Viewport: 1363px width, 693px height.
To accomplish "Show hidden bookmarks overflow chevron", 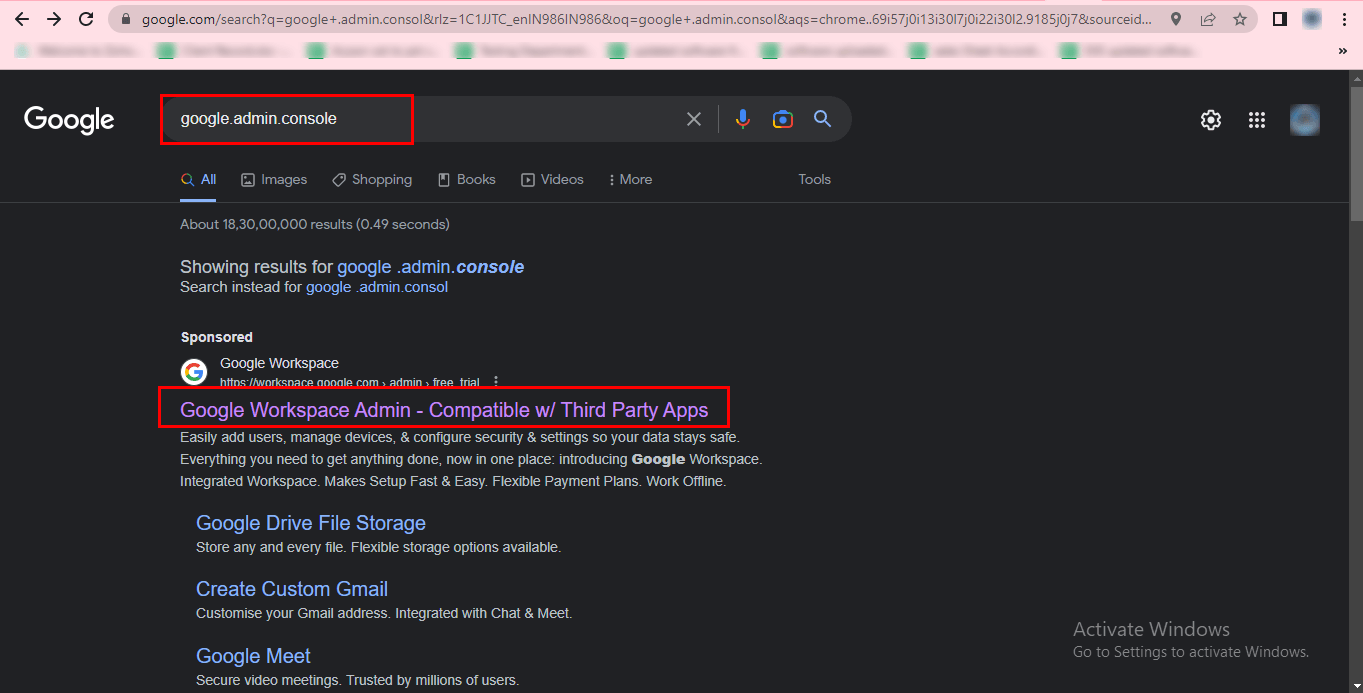I will click(x=1342, y=50).
